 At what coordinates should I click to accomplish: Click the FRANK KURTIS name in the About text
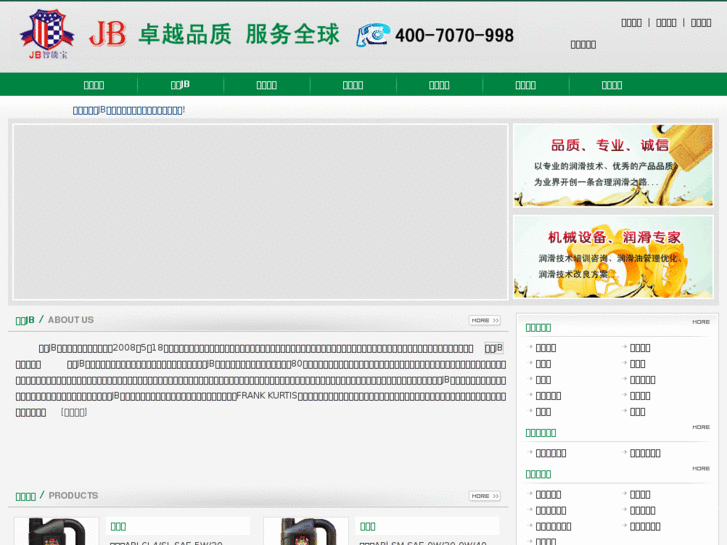pos(267,396)
